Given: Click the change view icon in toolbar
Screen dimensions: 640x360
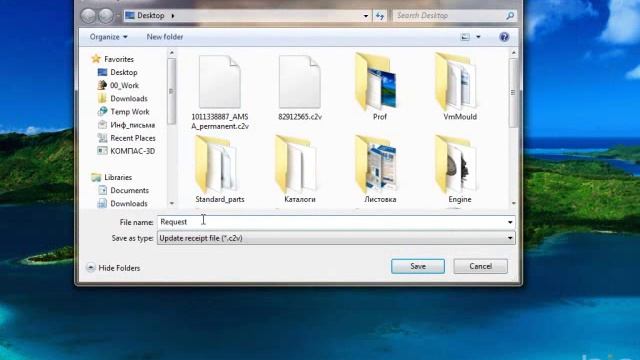Looking at the screenshot, I should (x=465, y=37).
